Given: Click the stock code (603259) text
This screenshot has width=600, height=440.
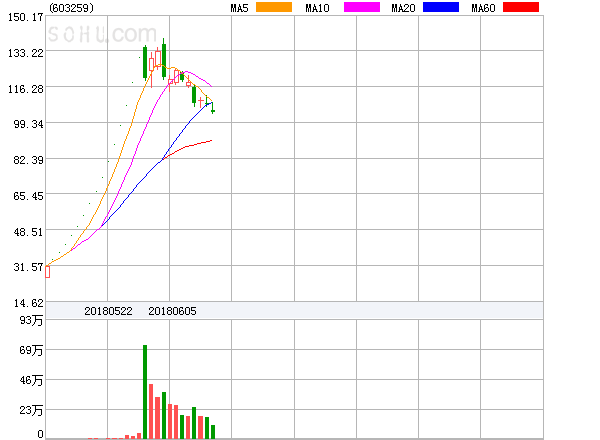Looking at the screenshot, I should click(72, 8).
